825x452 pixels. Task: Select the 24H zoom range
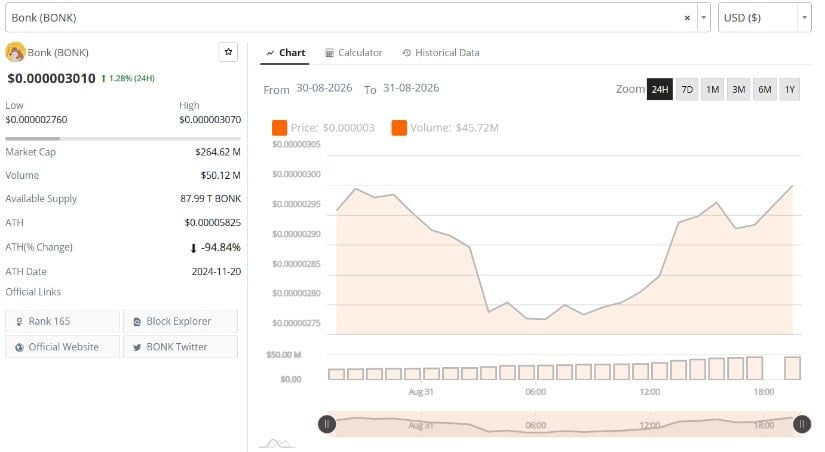(x=660, y=89)
